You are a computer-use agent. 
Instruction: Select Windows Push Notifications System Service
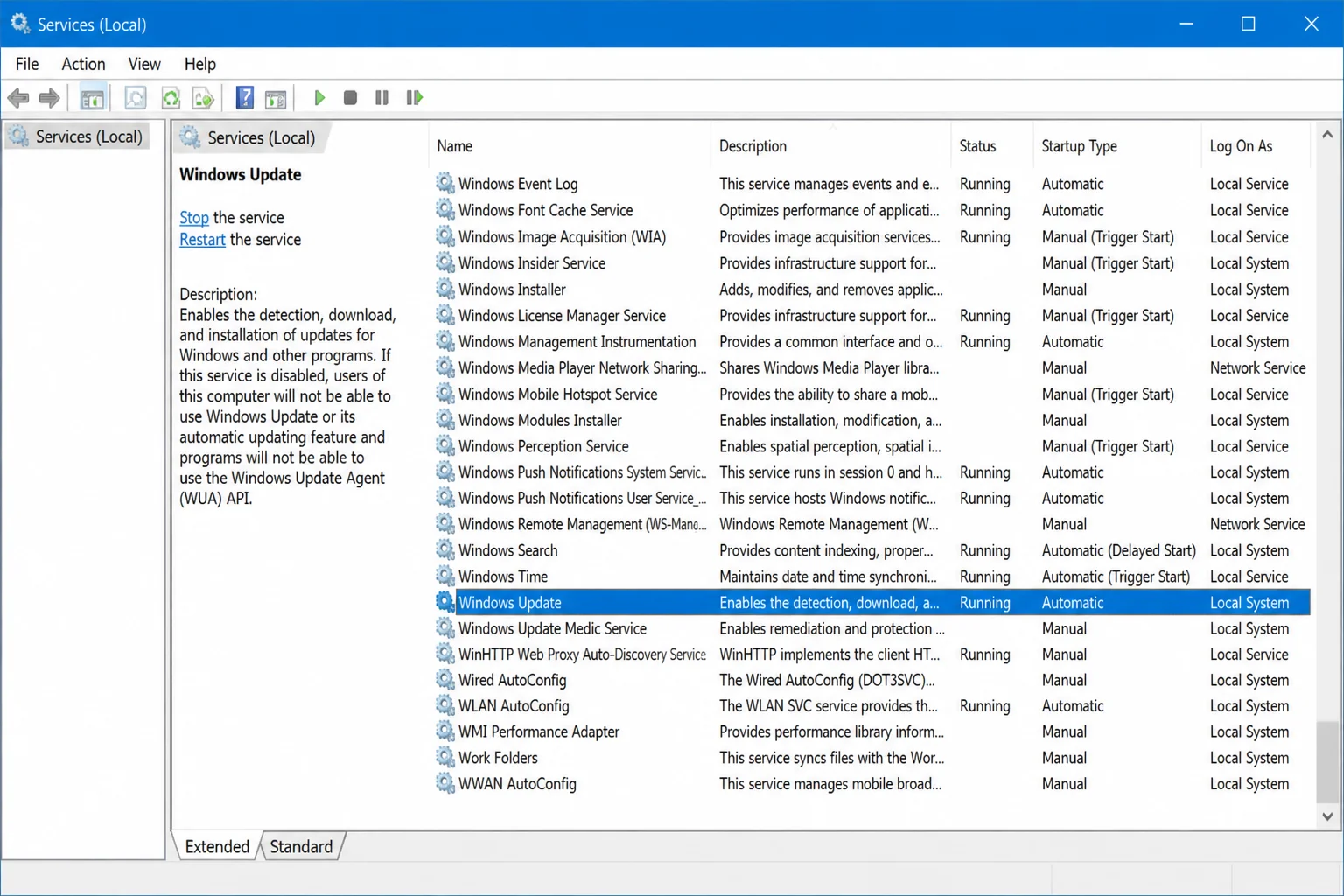(872, 472)
